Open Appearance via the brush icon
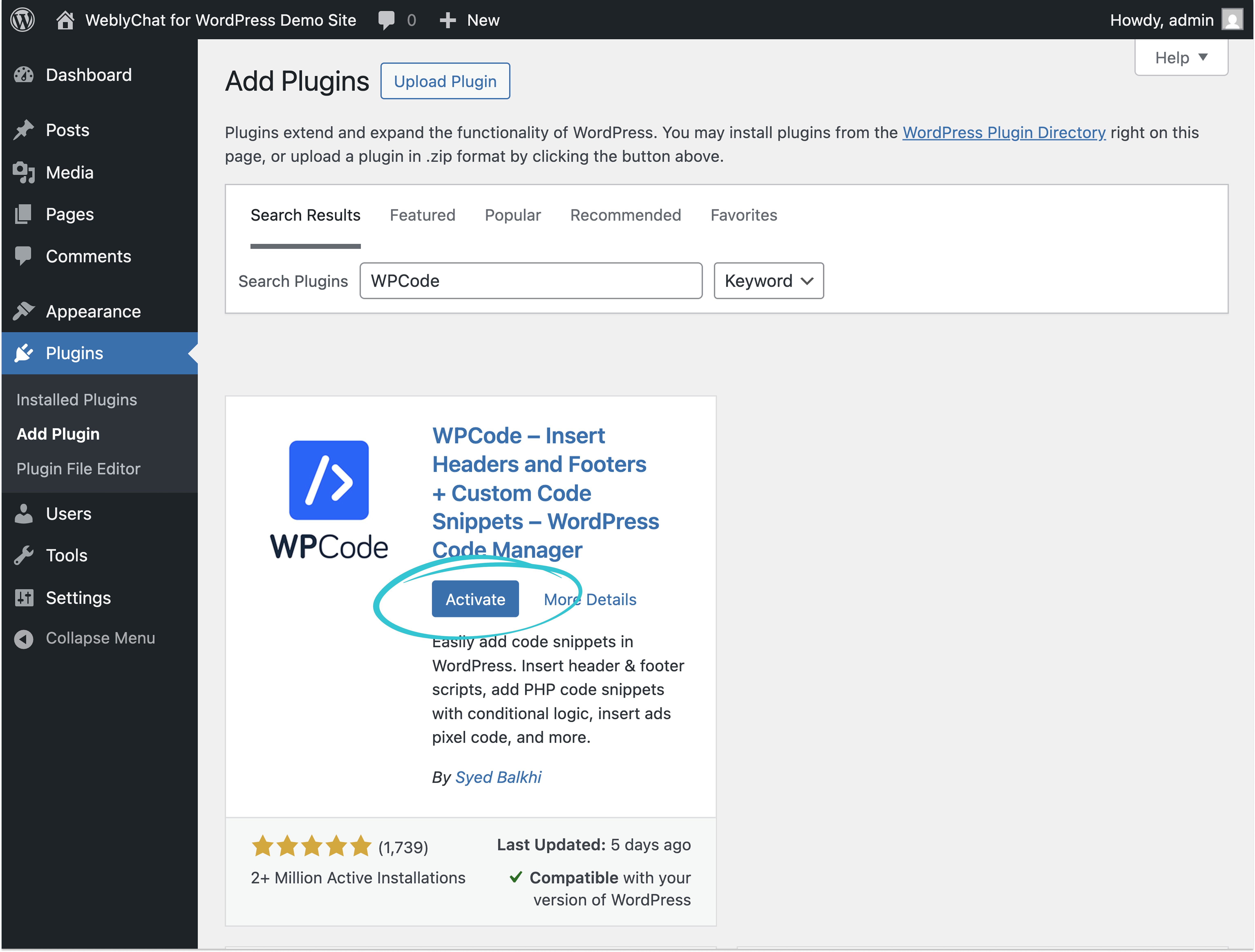The height and width of the screenshot is (952, 1255). (24, 311)
